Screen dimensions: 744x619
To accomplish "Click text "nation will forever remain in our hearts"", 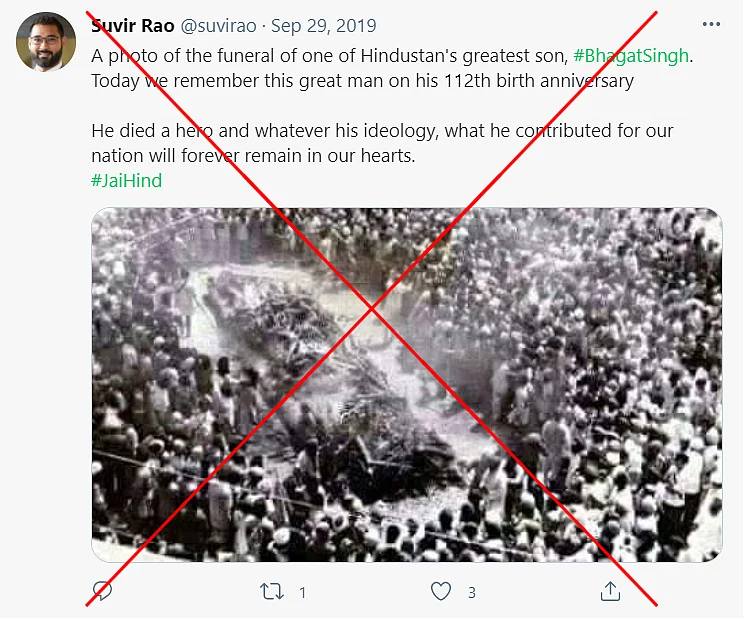I will [253, 156].
